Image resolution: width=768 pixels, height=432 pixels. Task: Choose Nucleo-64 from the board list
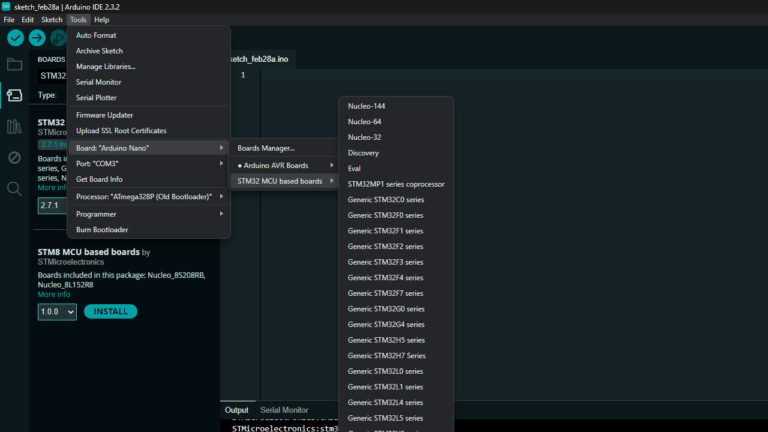[364, 121]
